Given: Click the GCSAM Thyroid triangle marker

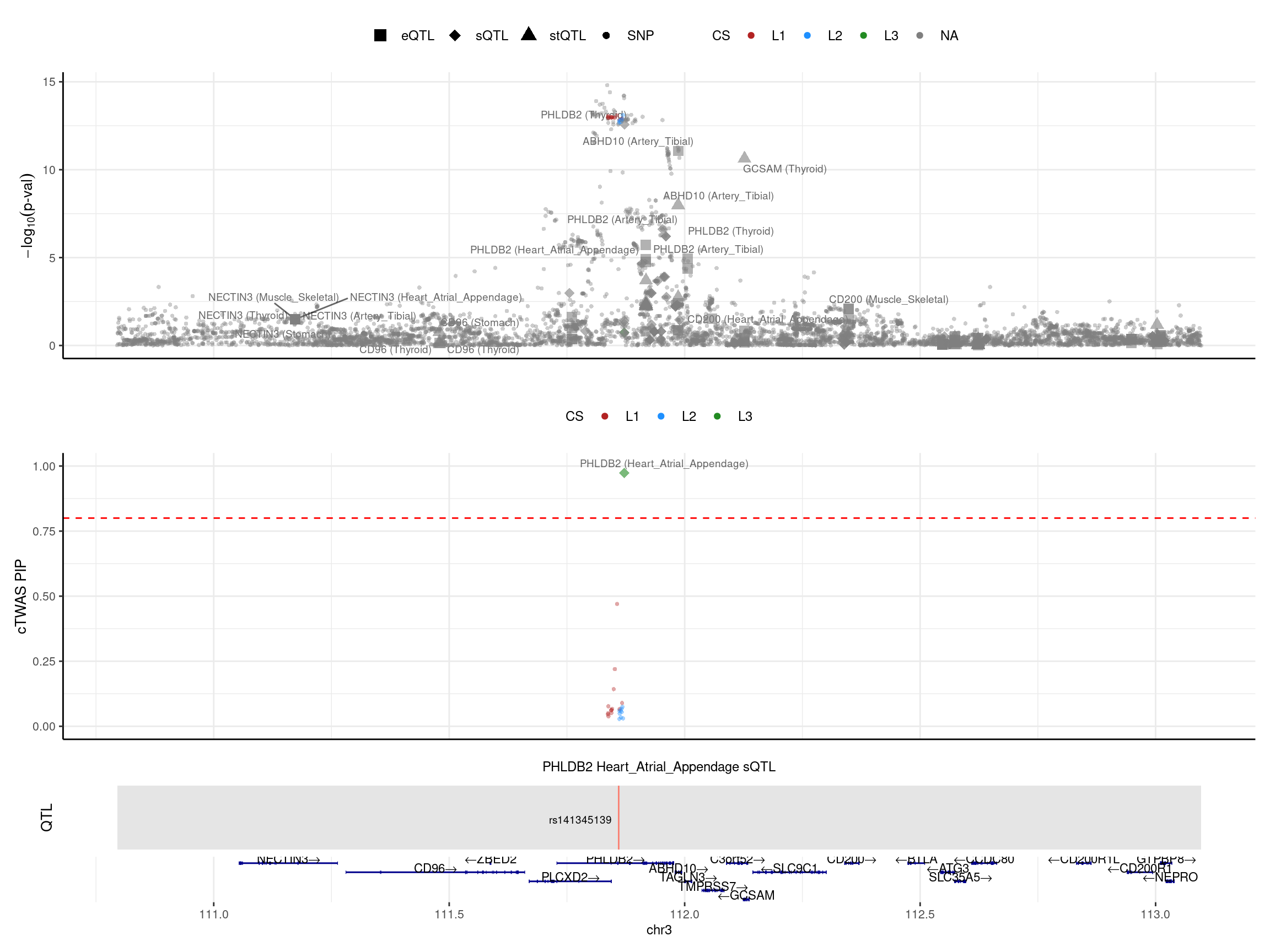Looking at the screenshot, I should (x=744, y=157).
